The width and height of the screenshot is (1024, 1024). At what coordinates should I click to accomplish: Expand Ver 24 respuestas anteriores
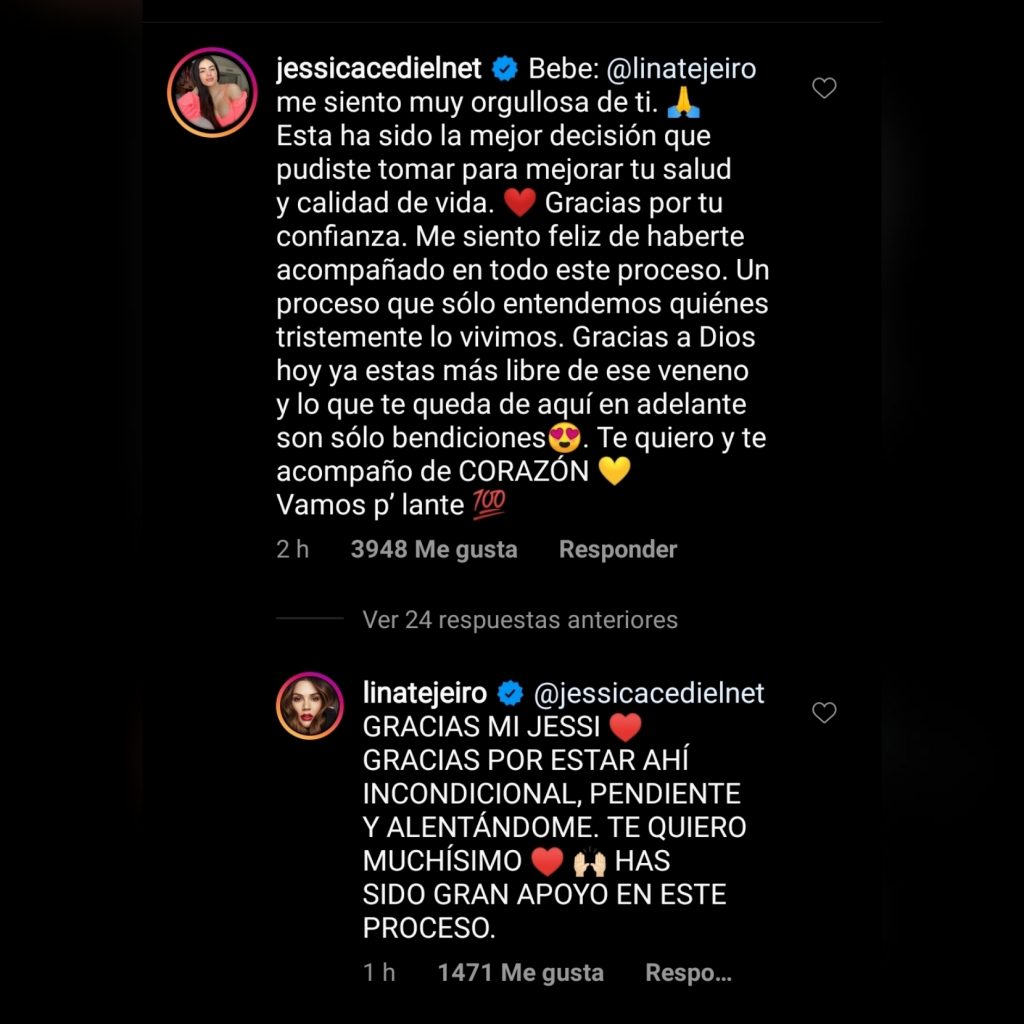coord(520,619)
